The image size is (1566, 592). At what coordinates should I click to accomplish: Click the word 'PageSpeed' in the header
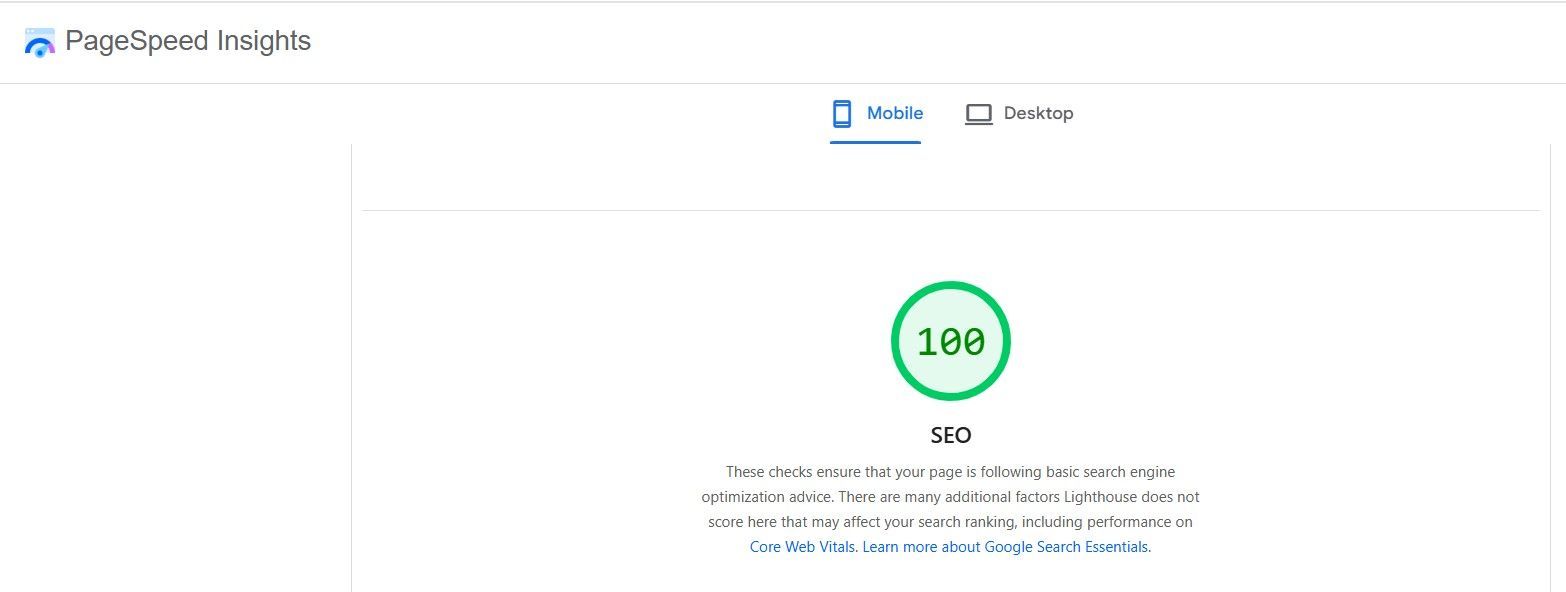click(x=123, y=41)
